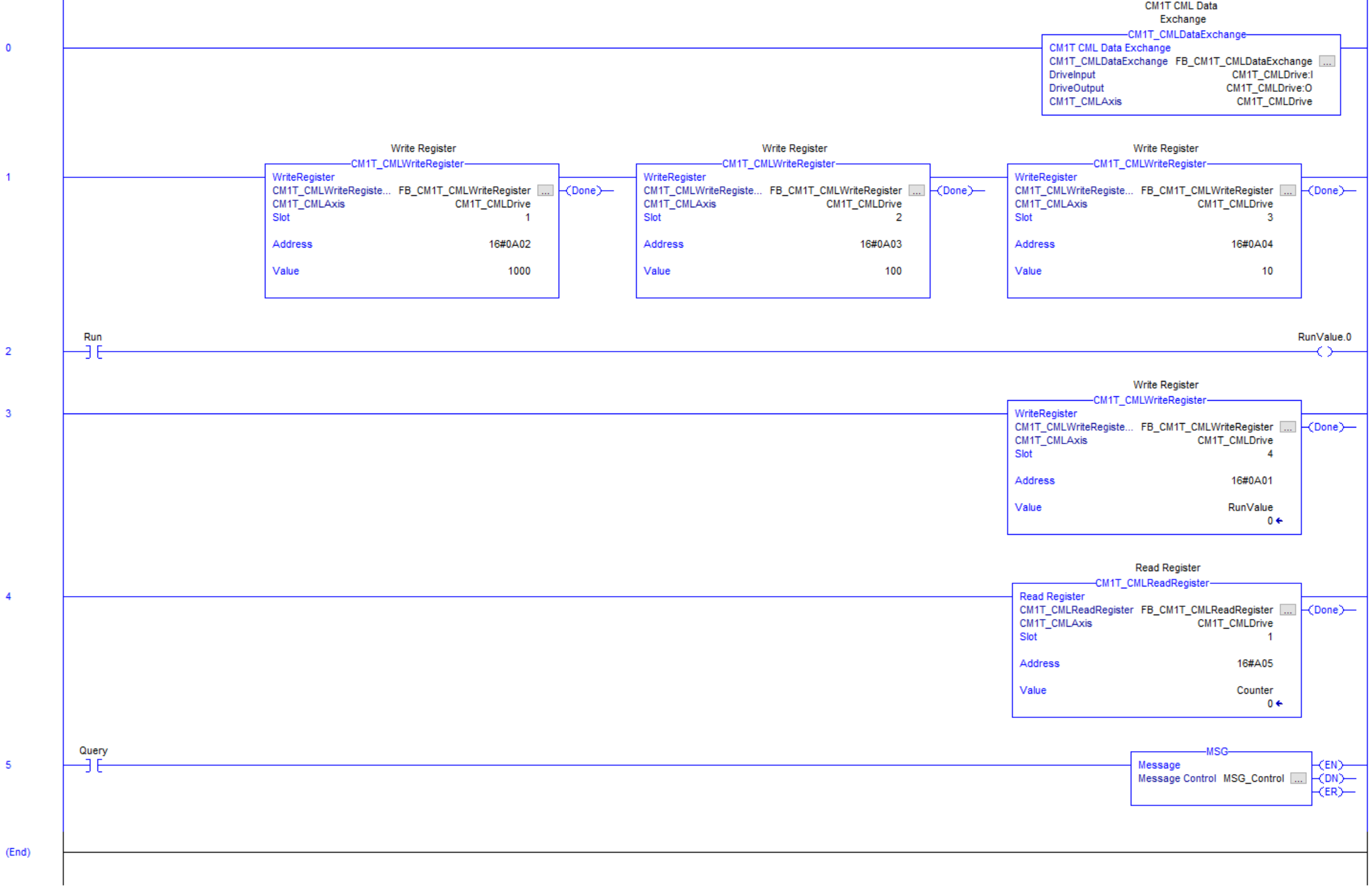The height and width of the screenshot is (894, 1372).
Task: Click the Counter tag in Read Register block
Action: click(x=1254, y=690)
